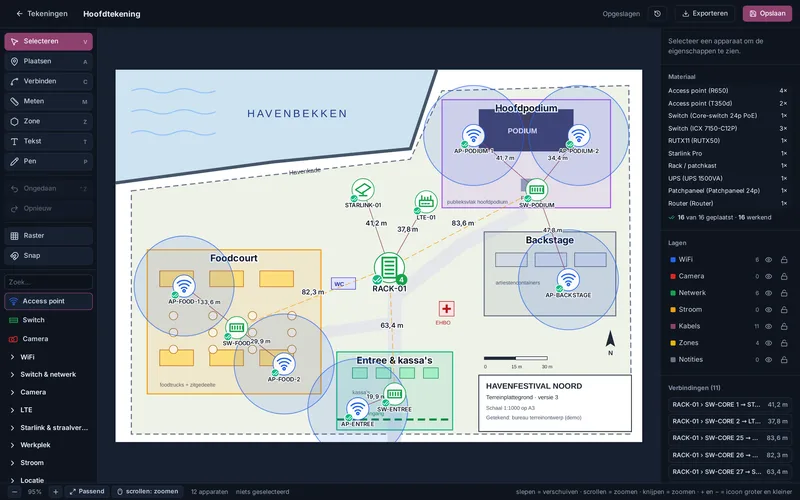Select AP-FOOD-1 access point

pos(184,286)
